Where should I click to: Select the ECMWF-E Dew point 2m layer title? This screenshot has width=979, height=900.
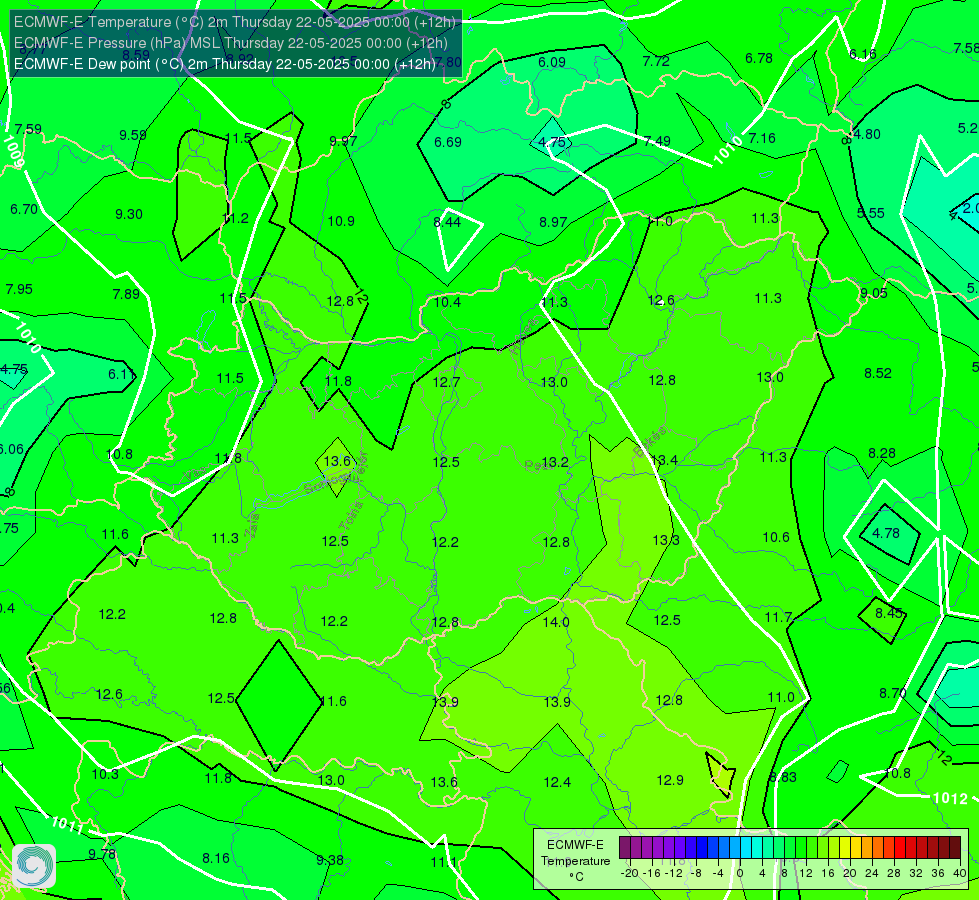[224, 64]
